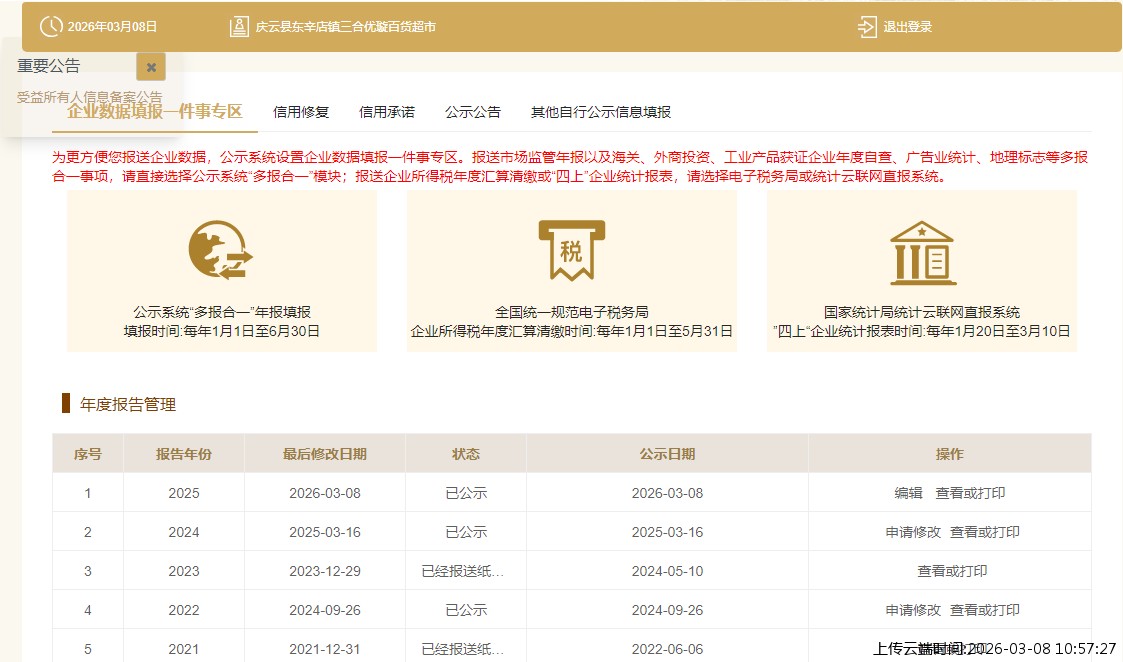The image size is (1123, 662).
Task: Select the 信用承诺 tab
Action: click(387, 112)
